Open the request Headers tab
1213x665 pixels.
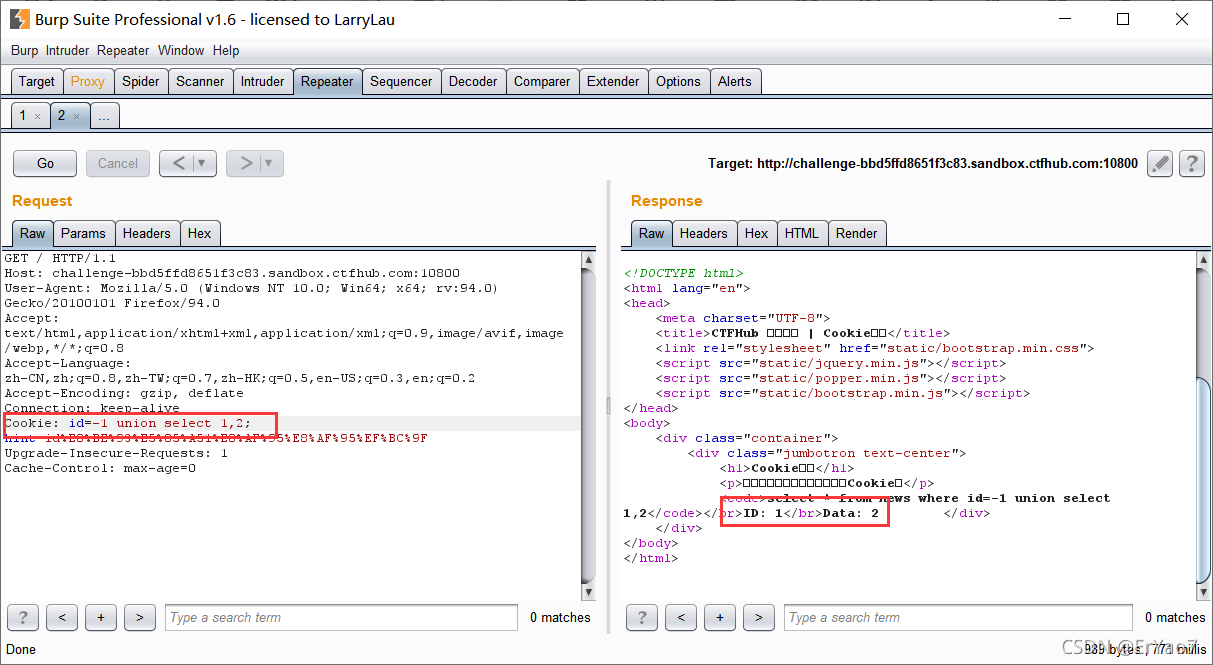pos(147,233)
